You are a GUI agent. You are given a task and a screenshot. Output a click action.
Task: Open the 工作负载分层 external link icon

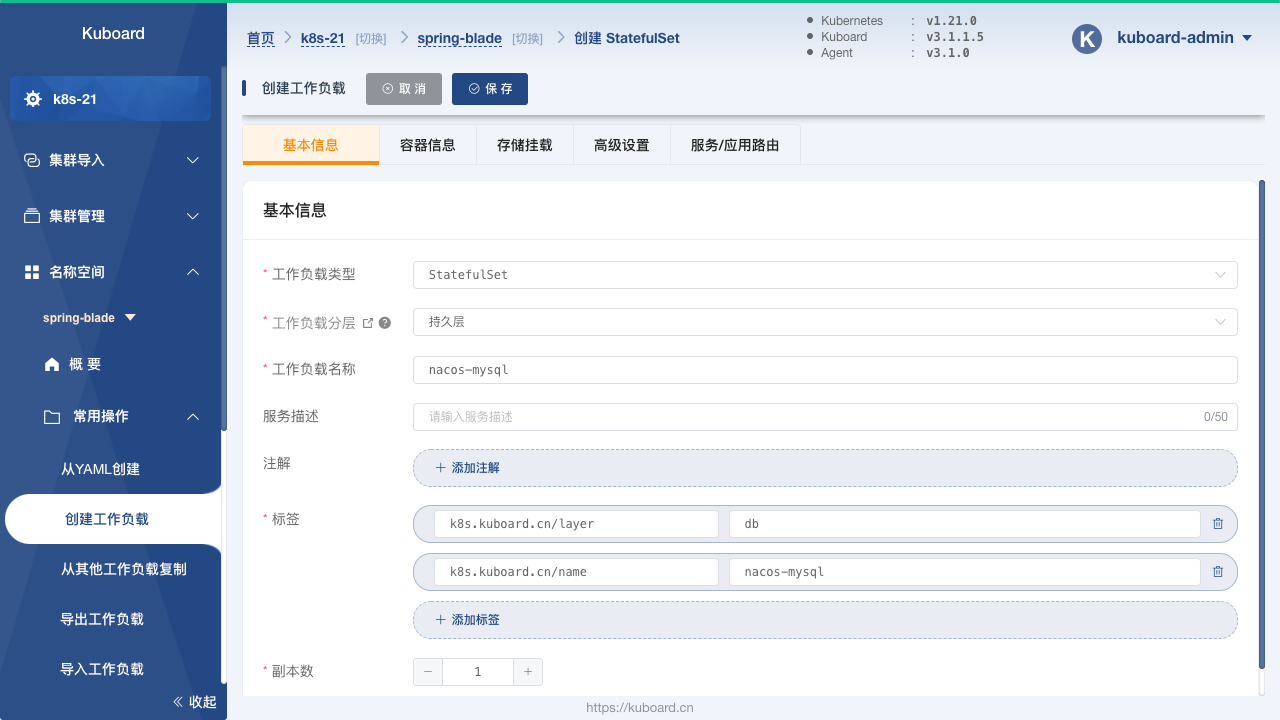tap(368, 323)
